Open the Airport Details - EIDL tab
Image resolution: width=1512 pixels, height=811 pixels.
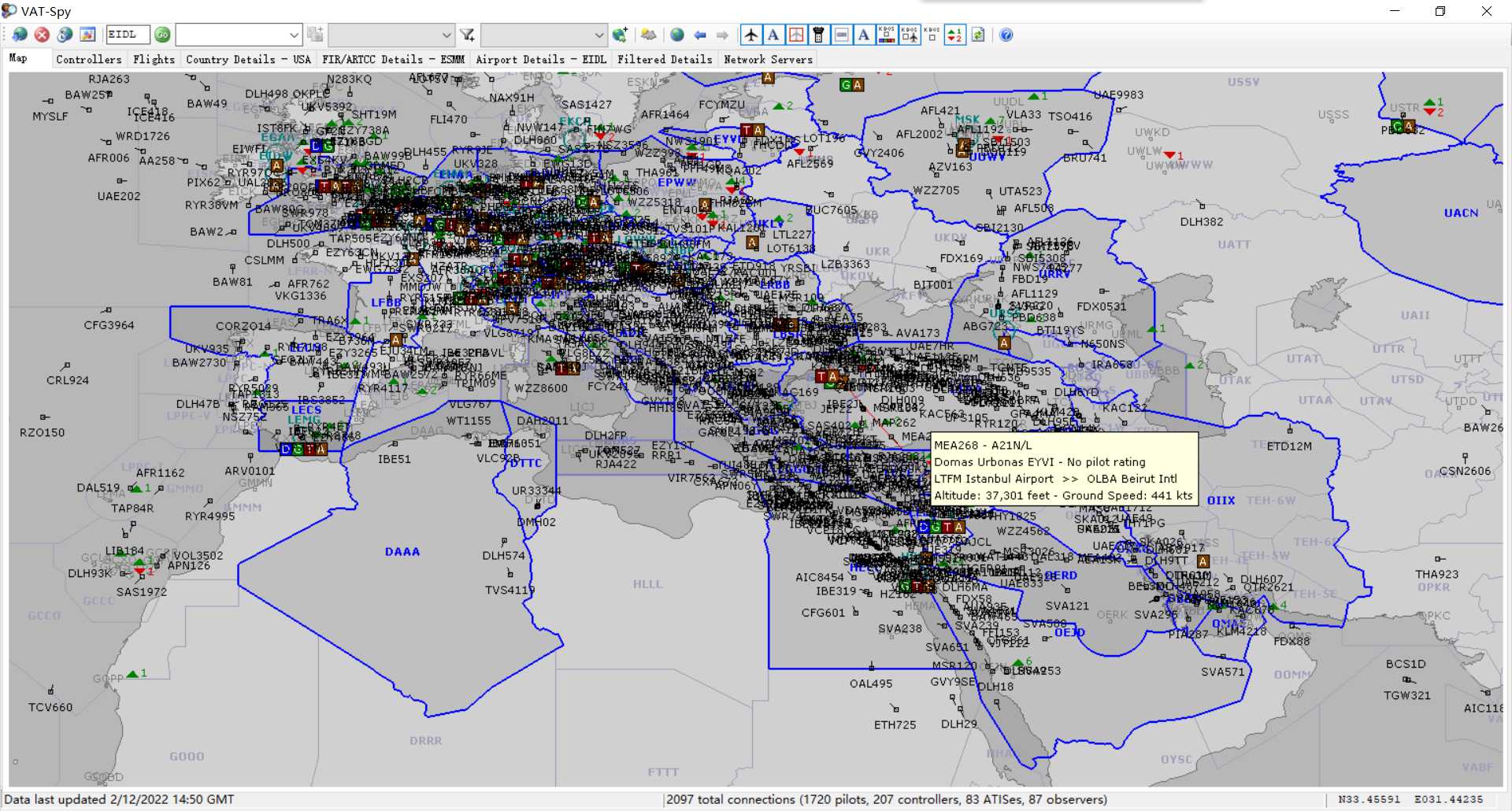pyautogui.click(x=541, y=59)
